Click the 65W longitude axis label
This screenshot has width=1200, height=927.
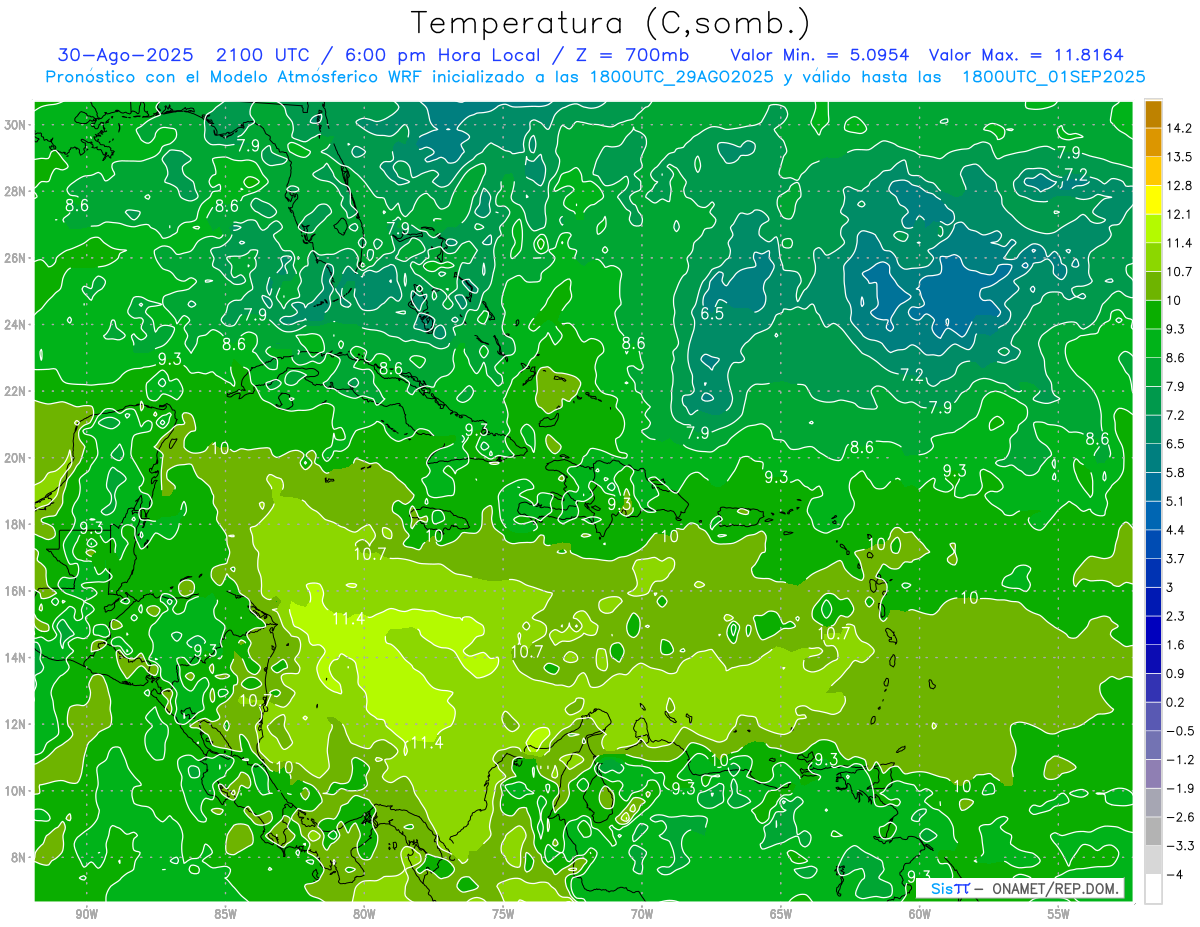tap(781, 914)
